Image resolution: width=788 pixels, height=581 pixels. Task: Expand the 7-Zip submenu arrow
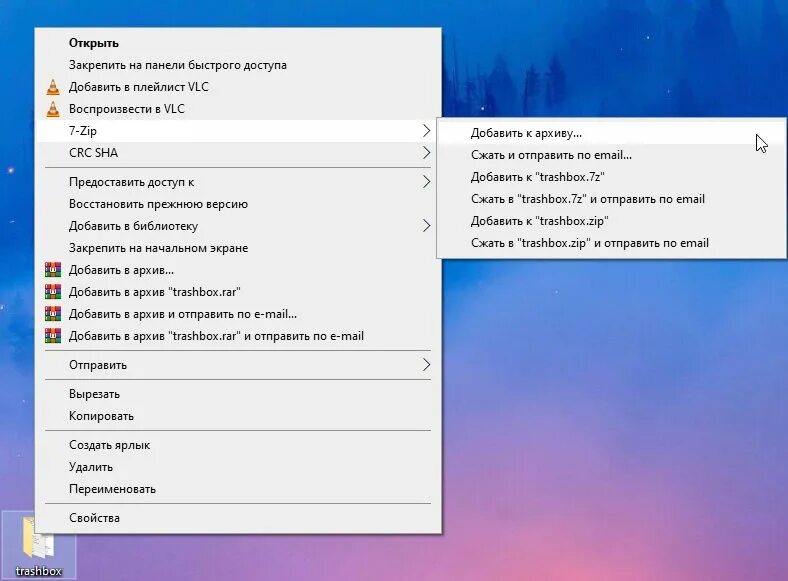pos(426,131)
